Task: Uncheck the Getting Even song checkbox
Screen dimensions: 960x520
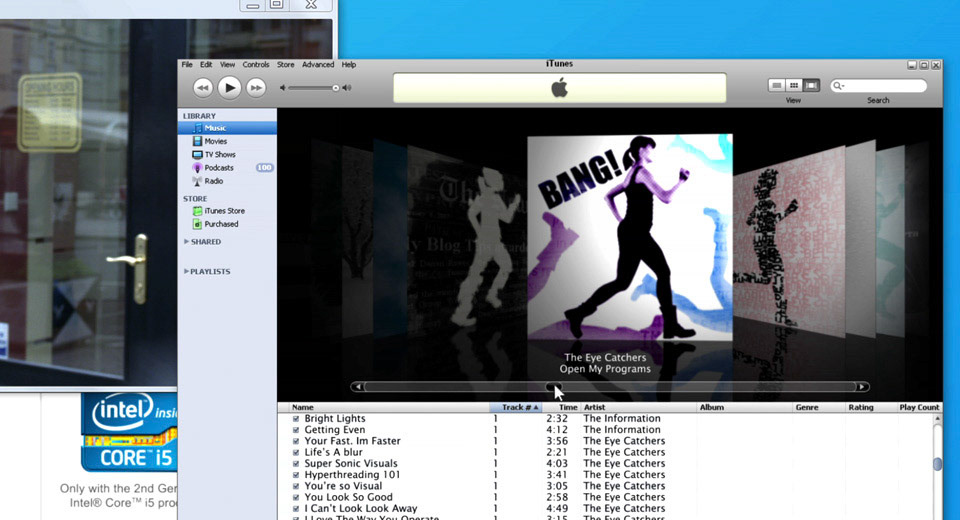Action: [296, 430]
